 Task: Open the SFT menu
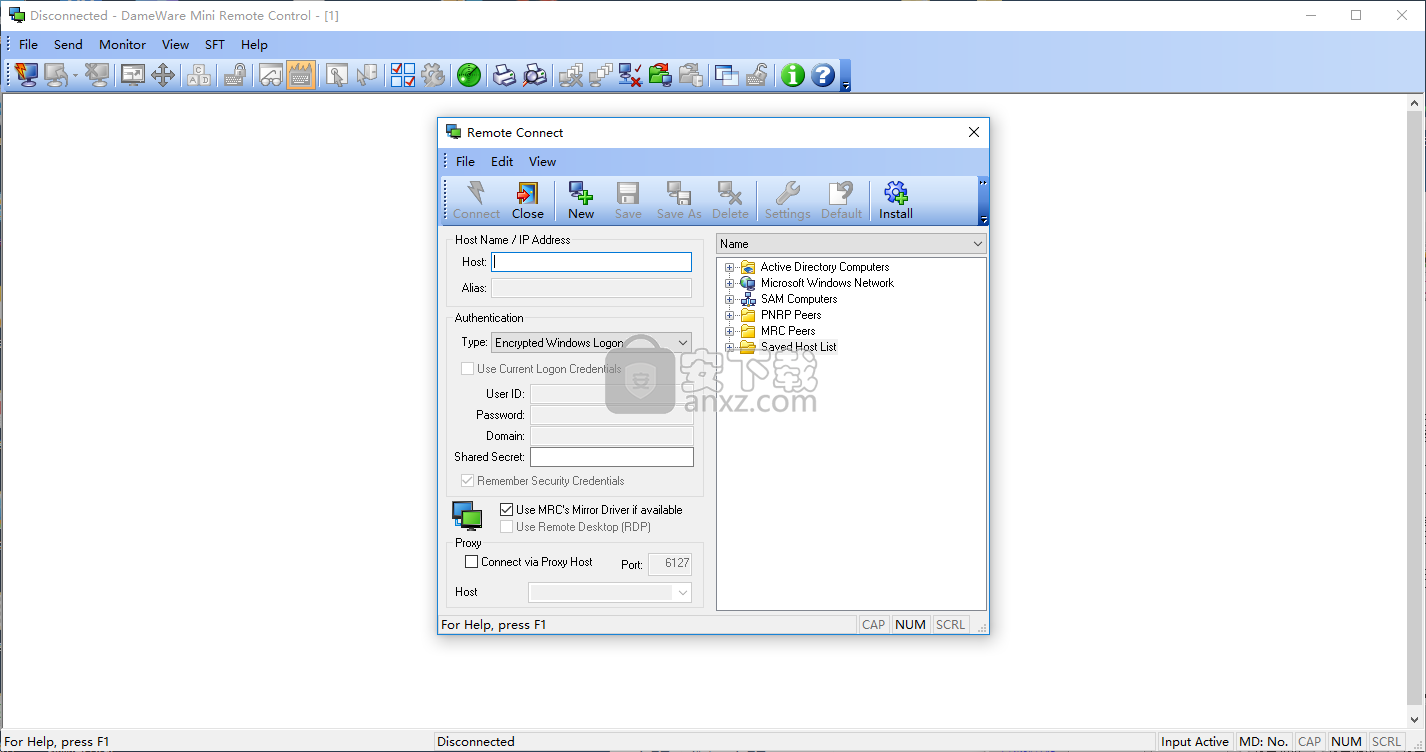(215, 44)
